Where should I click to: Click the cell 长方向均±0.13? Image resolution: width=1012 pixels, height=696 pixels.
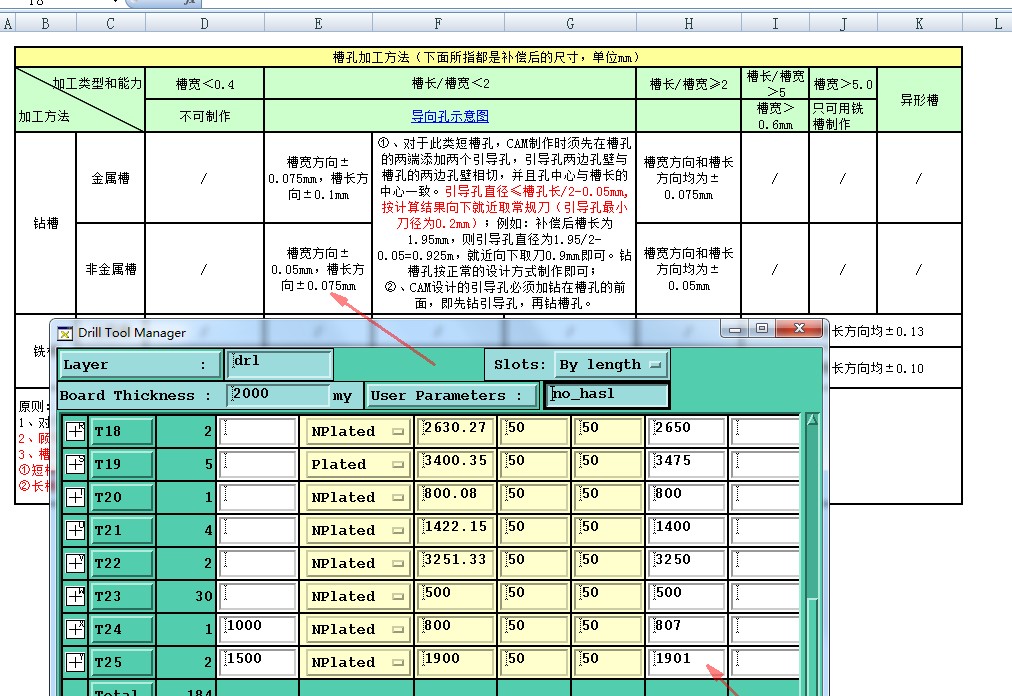click(878, 331)
